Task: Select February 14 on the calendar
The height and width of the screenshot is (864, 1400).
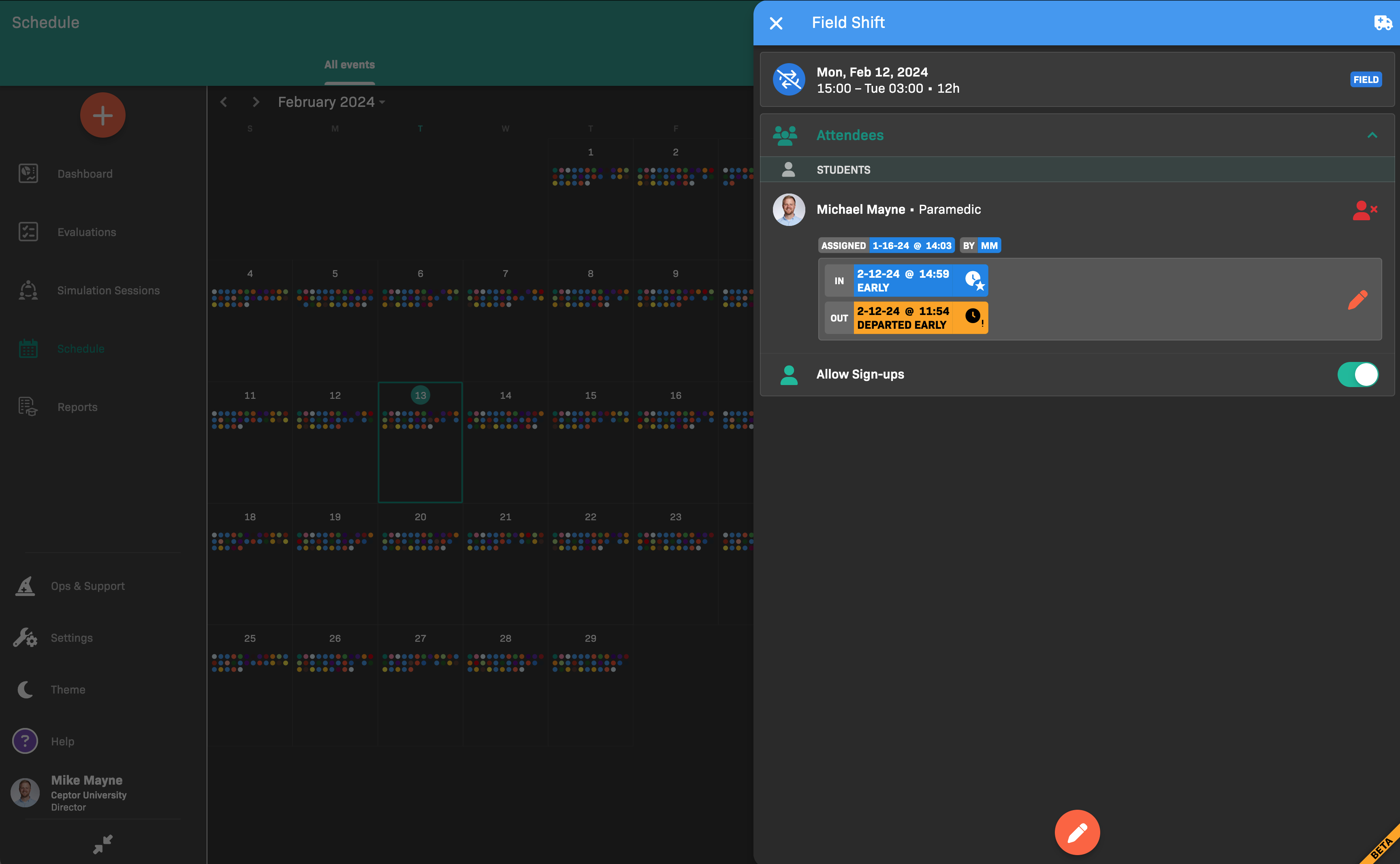Action: (x=505, y=396)
